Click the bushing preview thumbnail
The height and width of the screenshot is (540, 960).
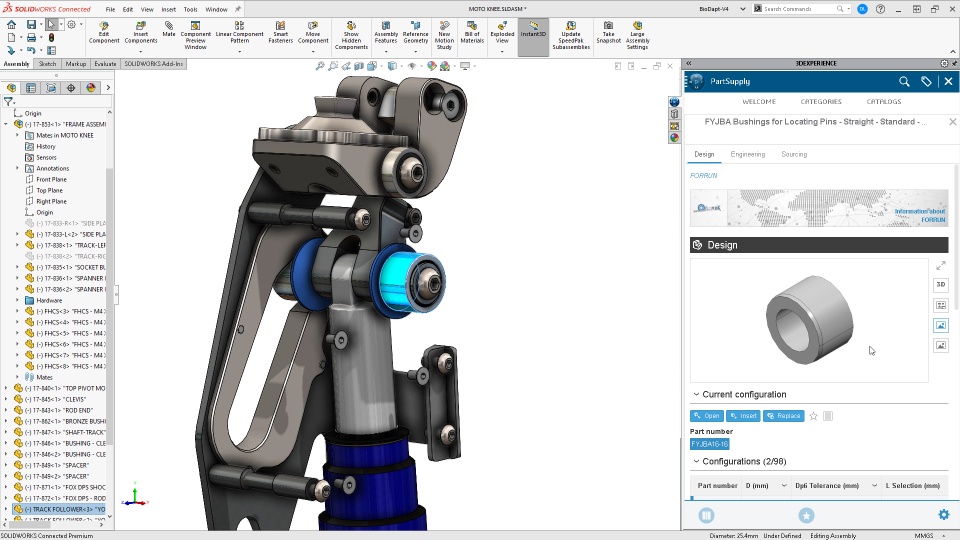[809, 320]
